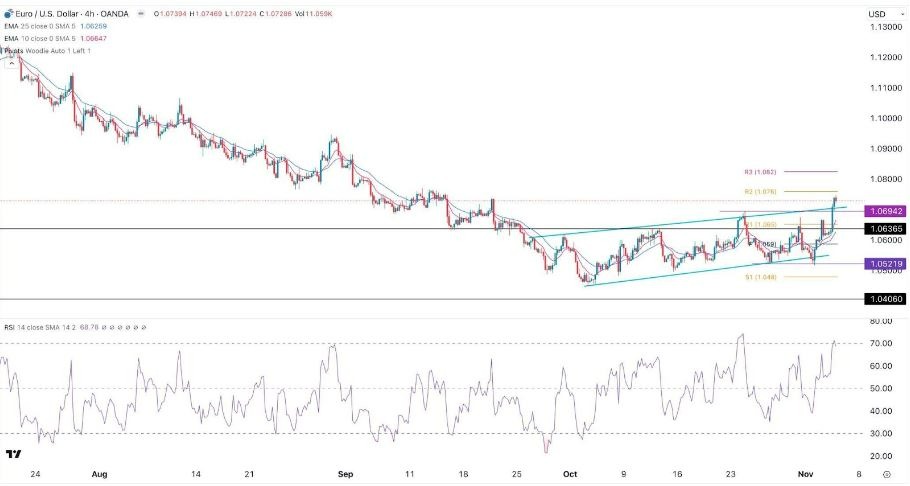Click the high value H1.07469

[206, 14]
